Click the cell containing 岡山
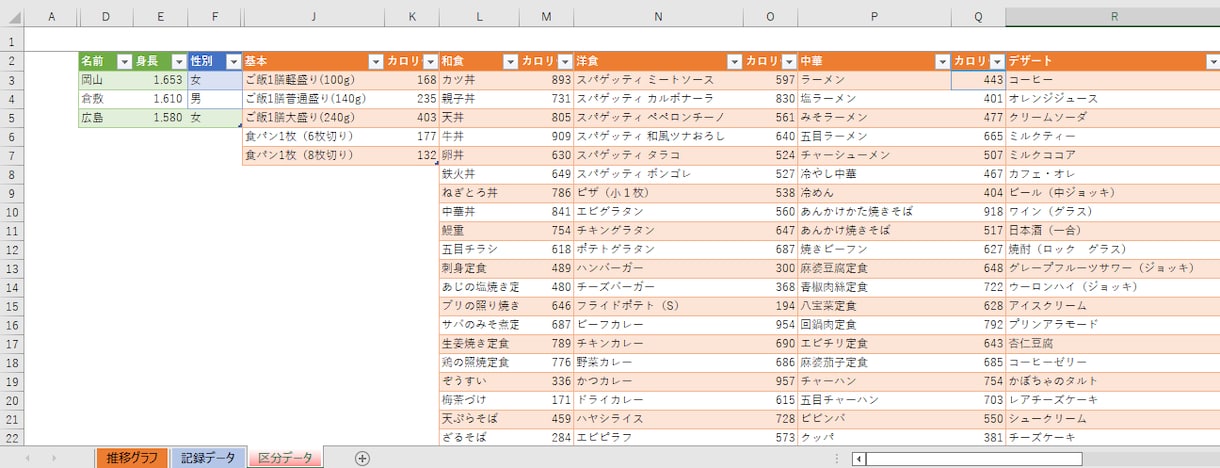This screenshot has height=468, width=1220. (105, 80)
